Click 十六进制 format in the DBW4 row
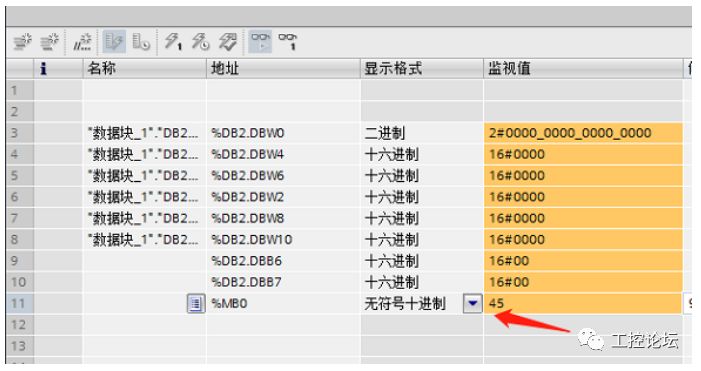701x371 pixels. click(422, 154)
